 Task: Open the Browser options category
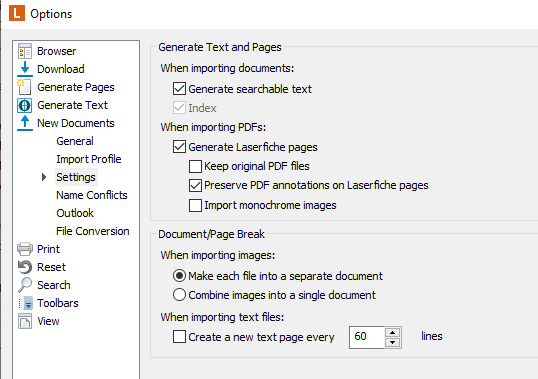57,51
